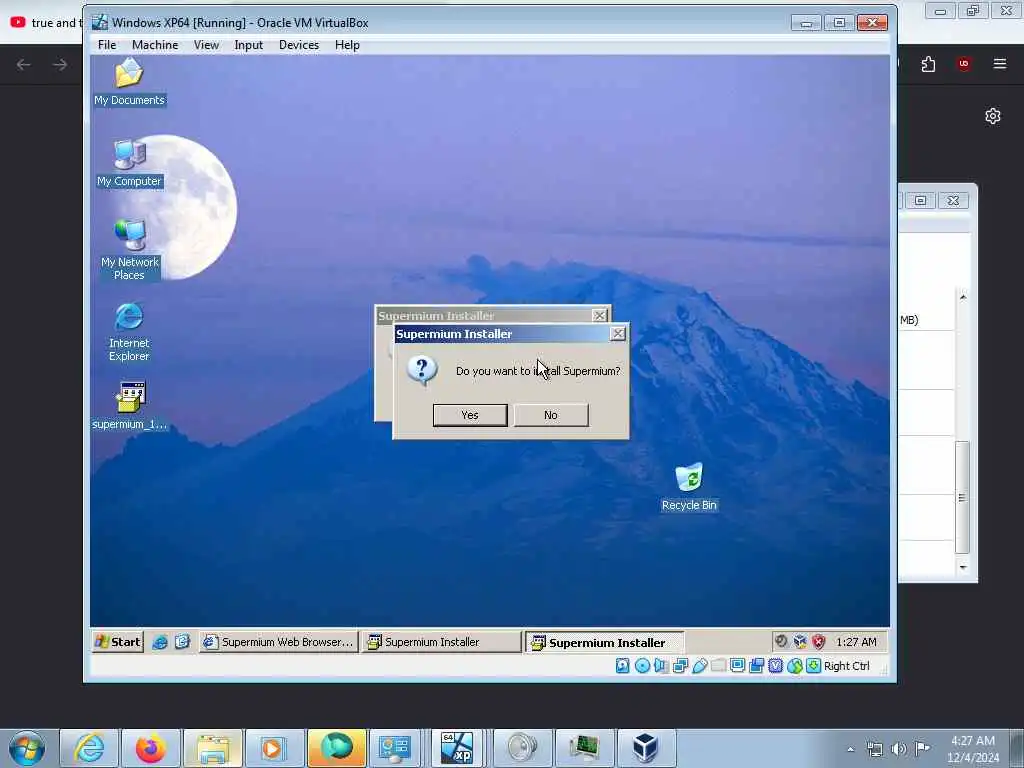Open the VirtualBox Machine menu
The image size is (1024, 768).
point(155,45)
